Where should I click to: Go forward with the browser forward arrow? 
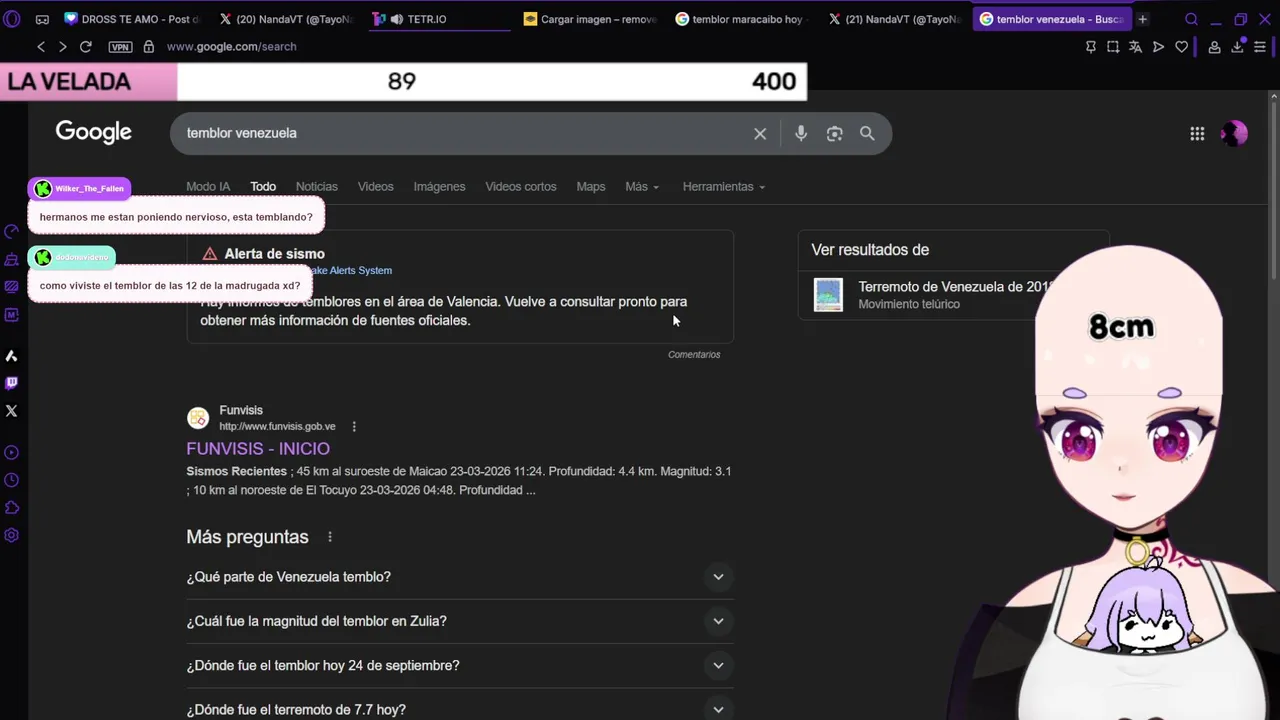coord(63,47)
